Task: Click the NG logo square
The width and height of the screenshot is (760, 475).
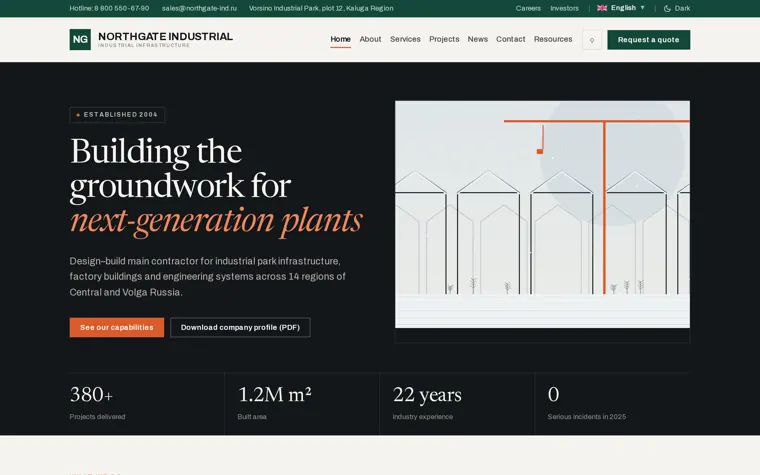Action: pyautogui.click(x=80, y=40)
